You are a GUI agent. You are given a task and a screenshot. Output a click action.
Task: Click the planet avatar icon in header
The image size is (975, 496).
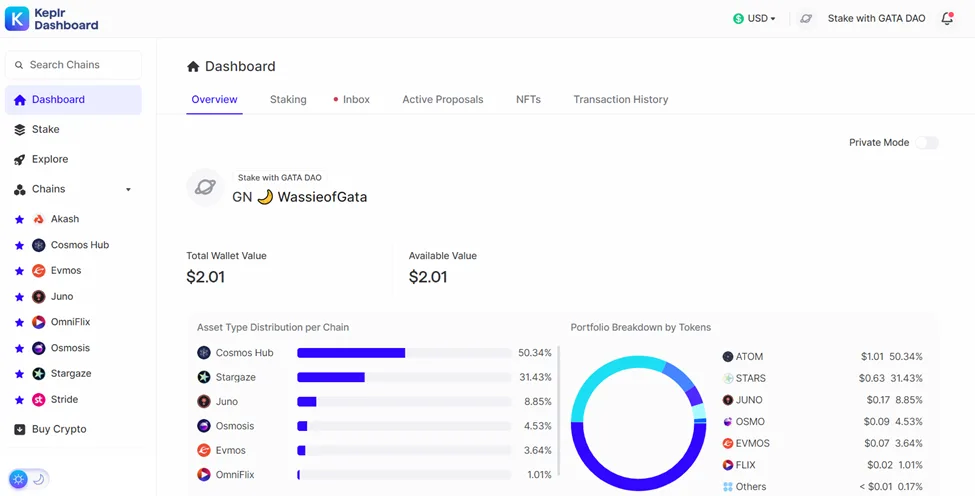click(806, 19)
